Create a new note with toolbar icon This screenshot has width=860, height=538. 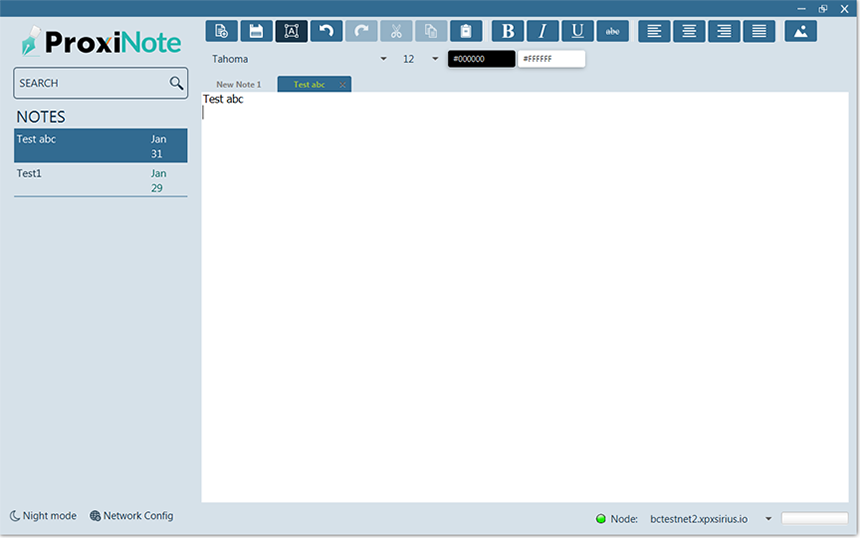(x=222, y=31)
